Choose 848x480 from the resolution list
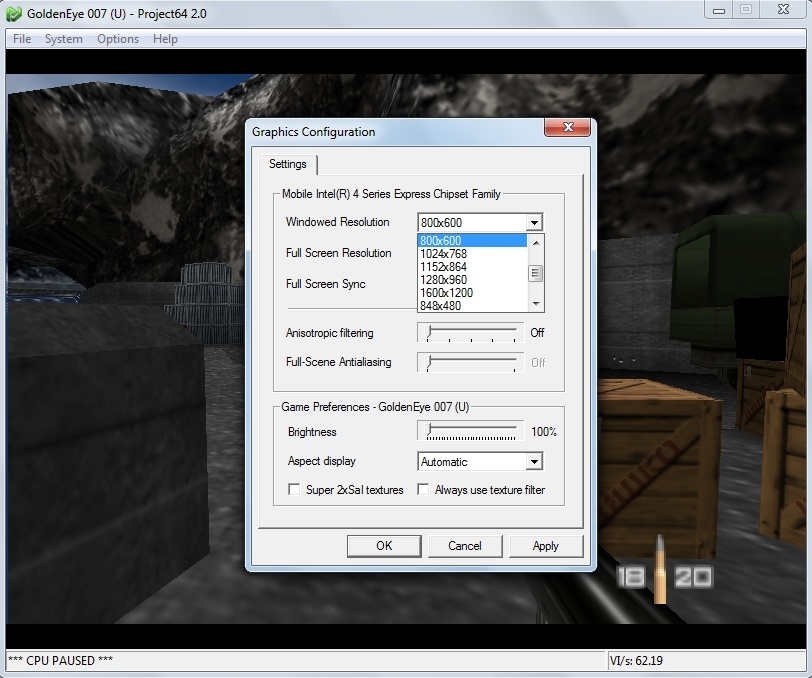 pyautogui.click(x=472, y=305)
